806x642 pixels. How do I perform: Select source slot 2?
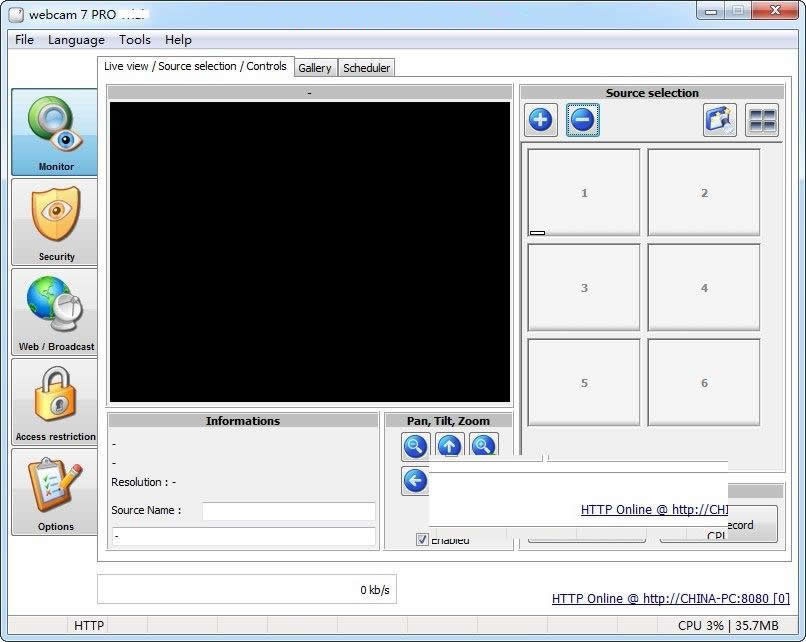tap(704, 193)
